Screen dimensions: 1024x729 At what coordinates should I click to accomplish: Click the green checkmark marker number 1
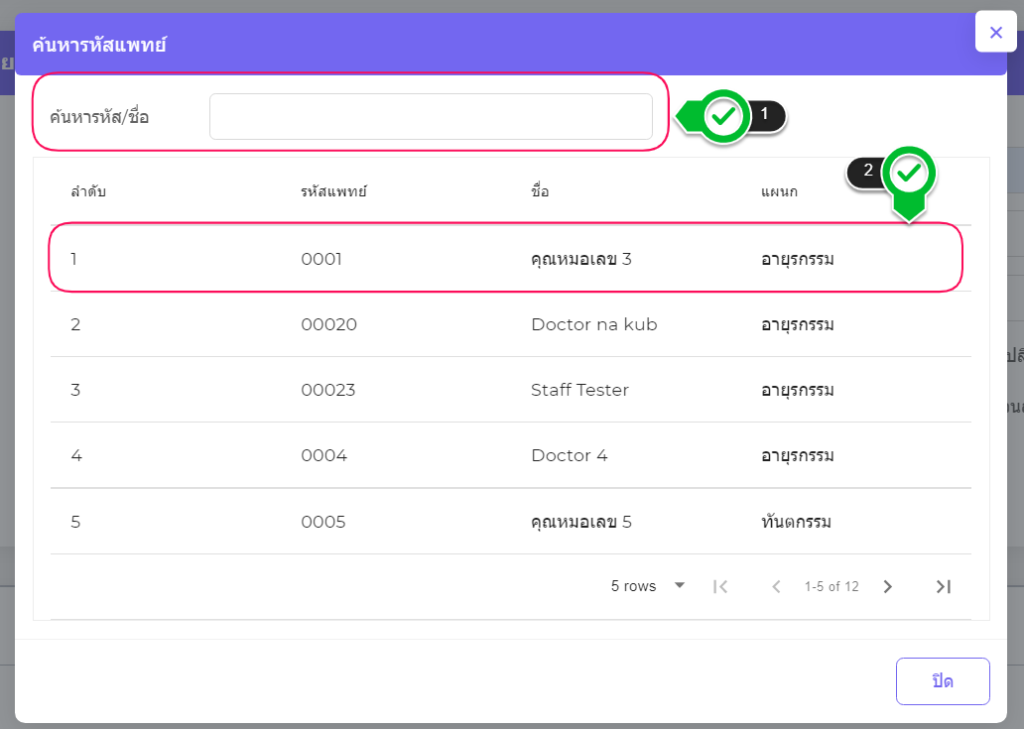724,116
